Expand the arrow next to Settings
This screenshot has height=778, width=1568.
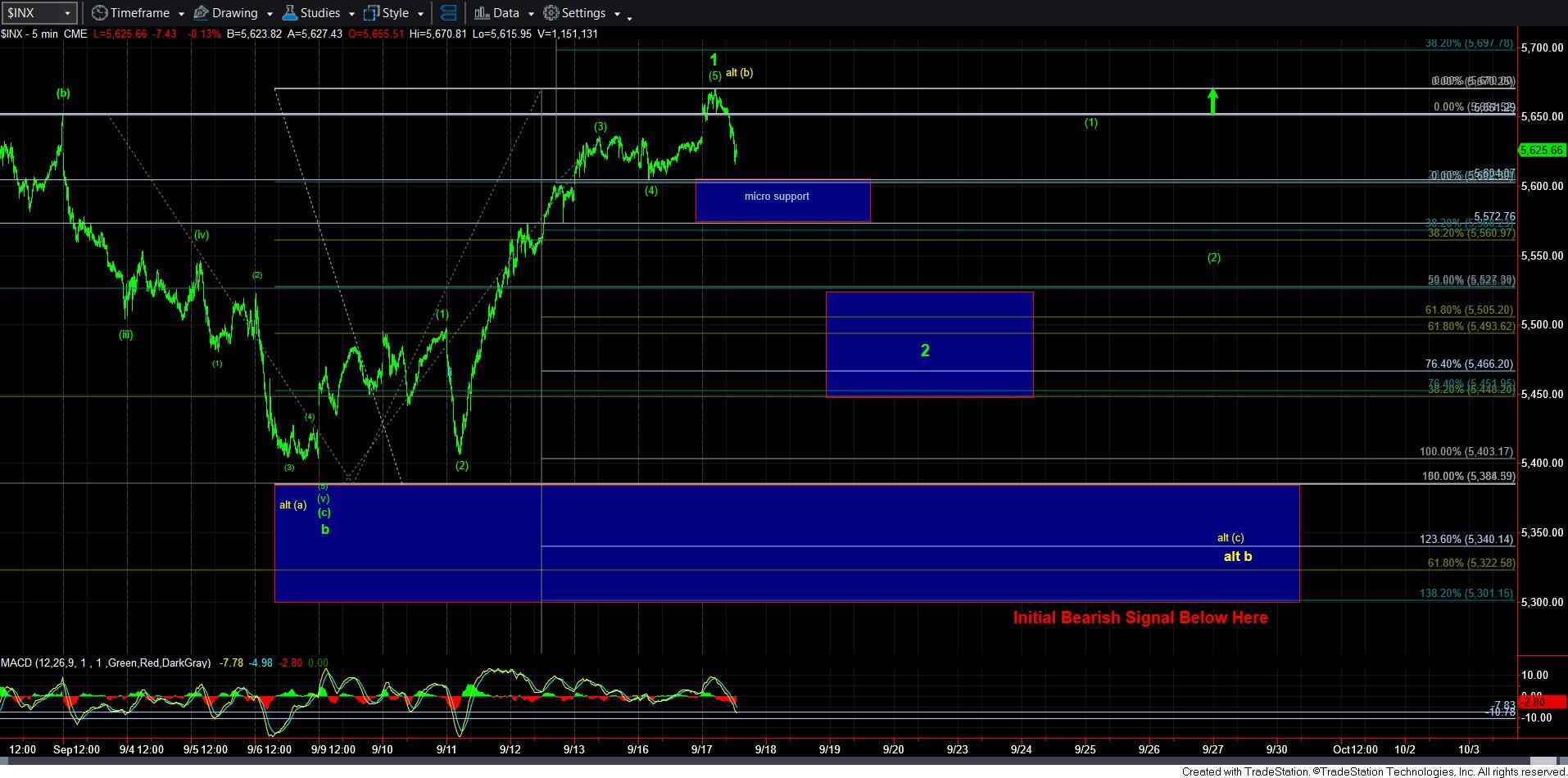point(617,14)
